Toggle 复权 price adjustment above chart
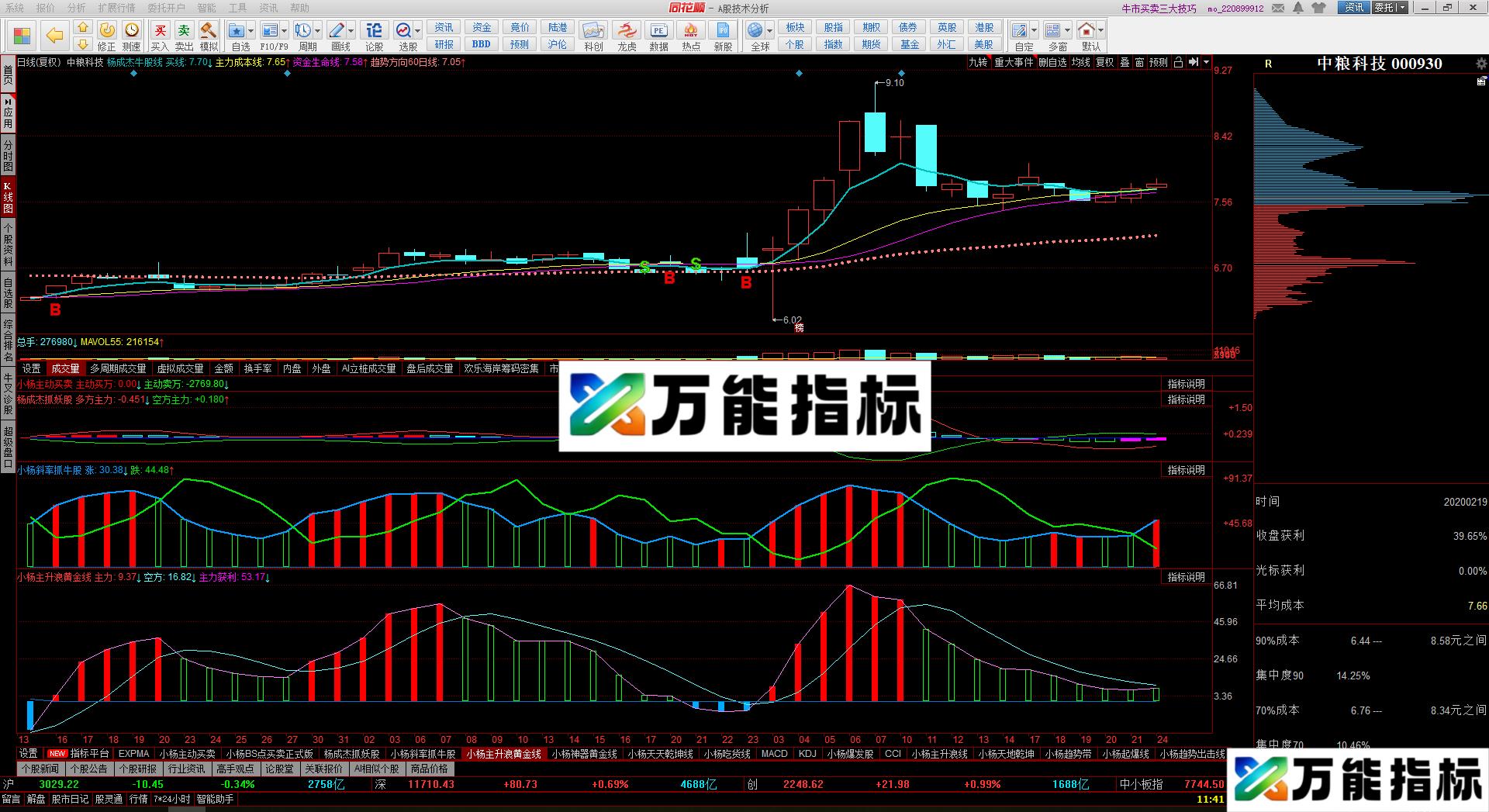The image size is (1489, 812). point(1104,63)
